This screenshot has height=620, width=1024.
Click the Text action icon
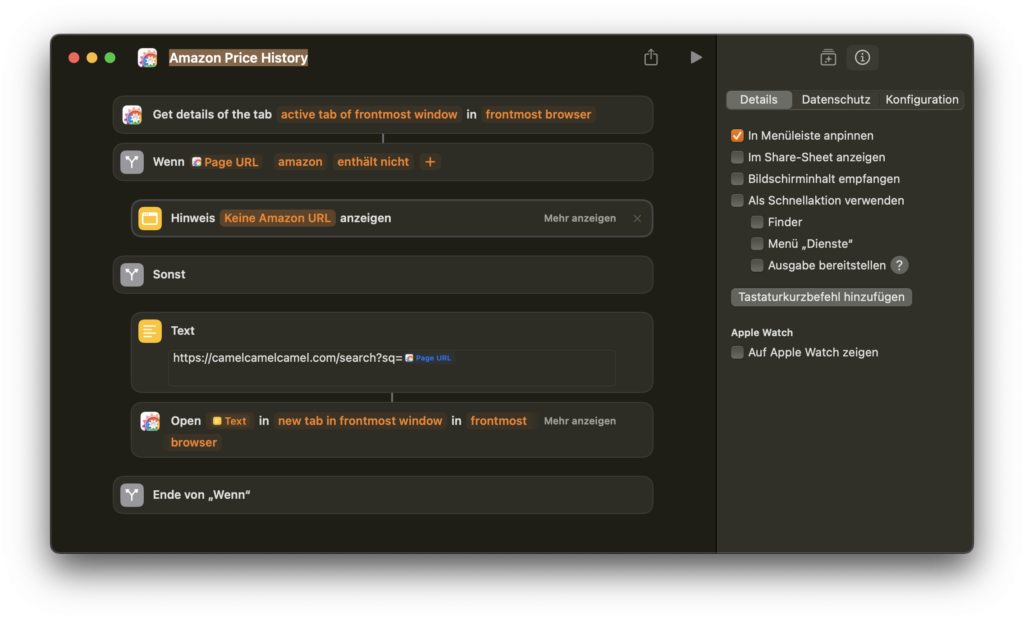coord(150,331)
